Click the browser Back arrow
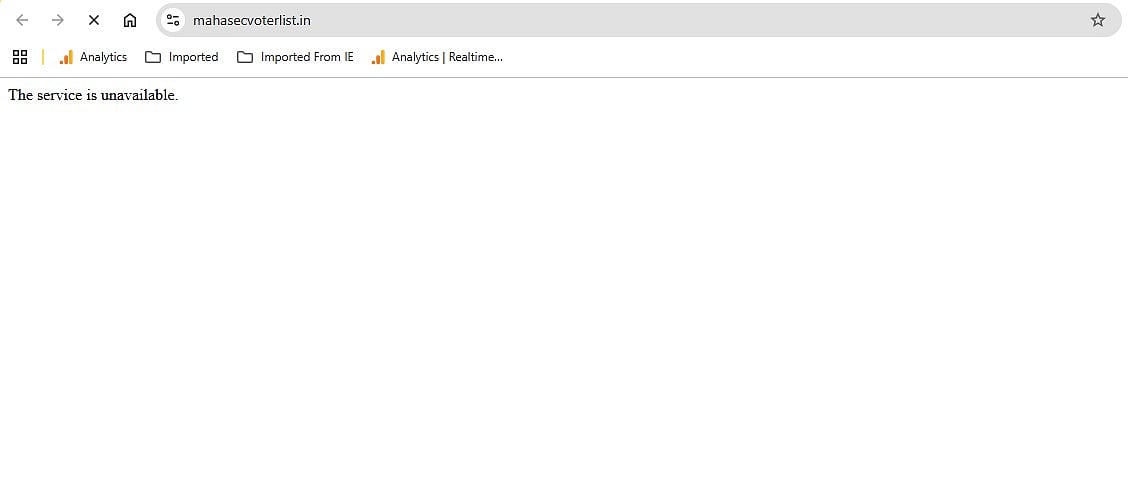 (22, 20)
